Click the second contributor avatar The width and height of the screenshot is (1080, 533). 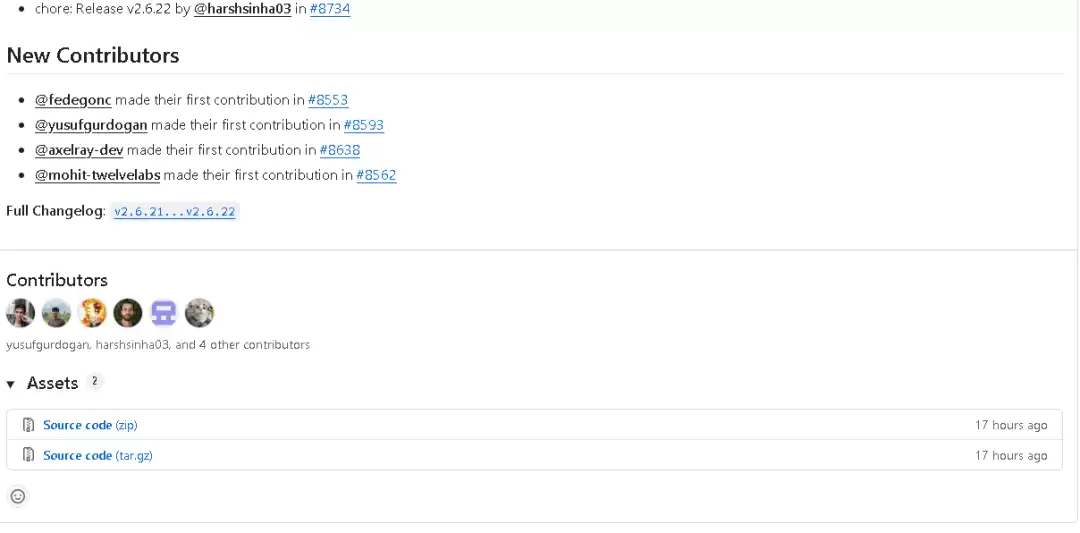pos(56,313)
